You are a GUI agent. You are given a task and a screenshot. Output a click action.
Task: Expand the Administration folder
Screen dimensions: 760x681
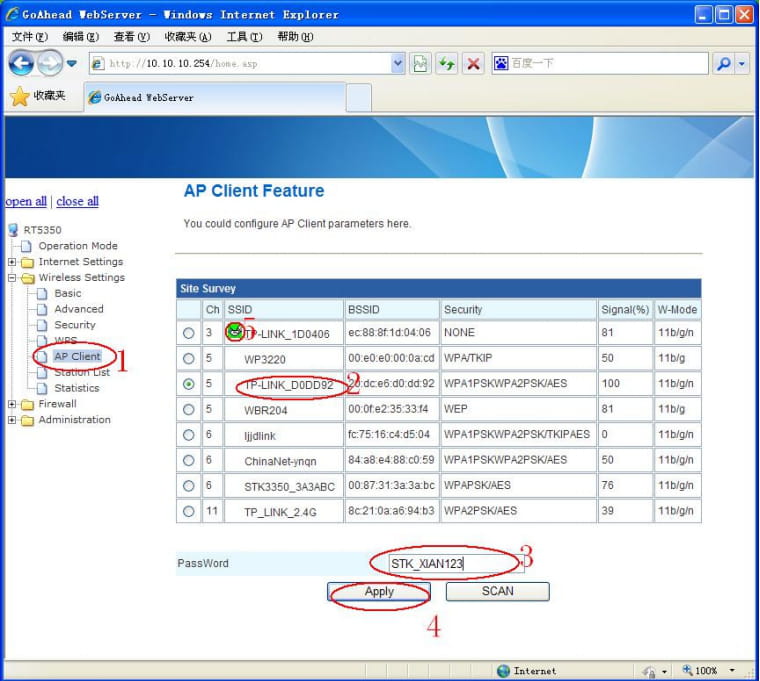[x=12, y=420]
